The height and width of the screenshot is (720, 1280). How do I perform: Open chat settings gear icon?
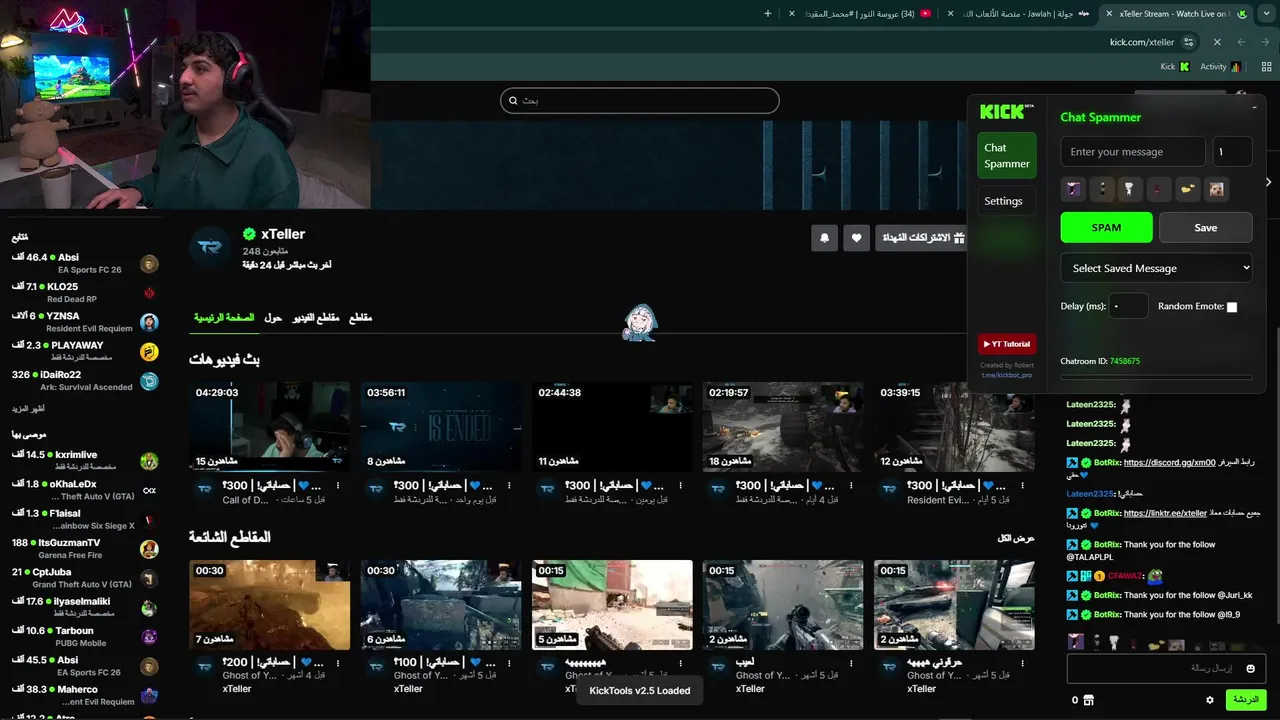(1210, 700)
